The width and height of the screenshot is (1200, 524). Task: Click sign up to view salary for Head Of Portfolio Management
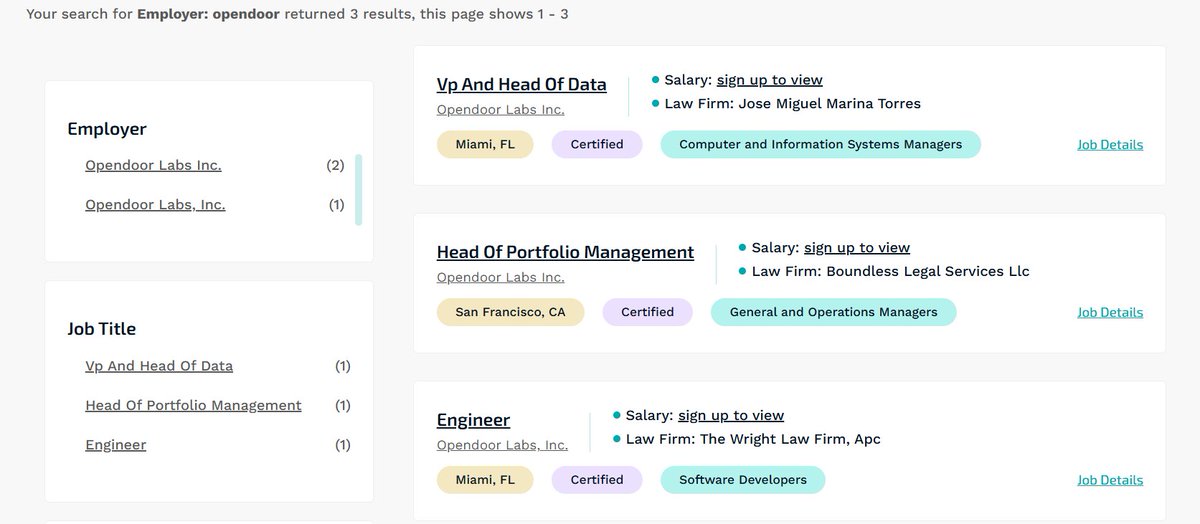pos(857,248)
